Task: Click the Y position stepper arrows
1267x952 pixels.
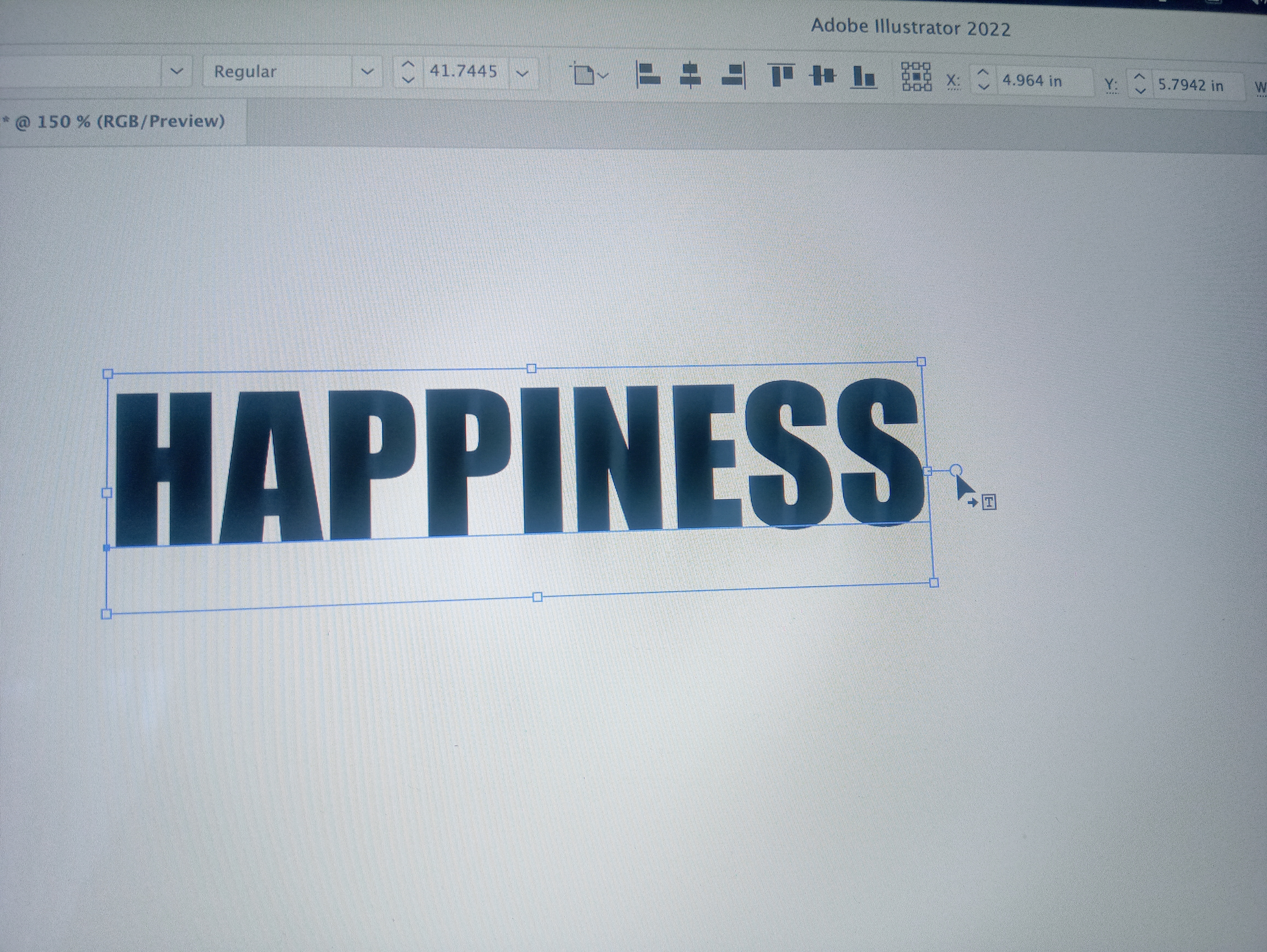Action: pos(1140,84)
